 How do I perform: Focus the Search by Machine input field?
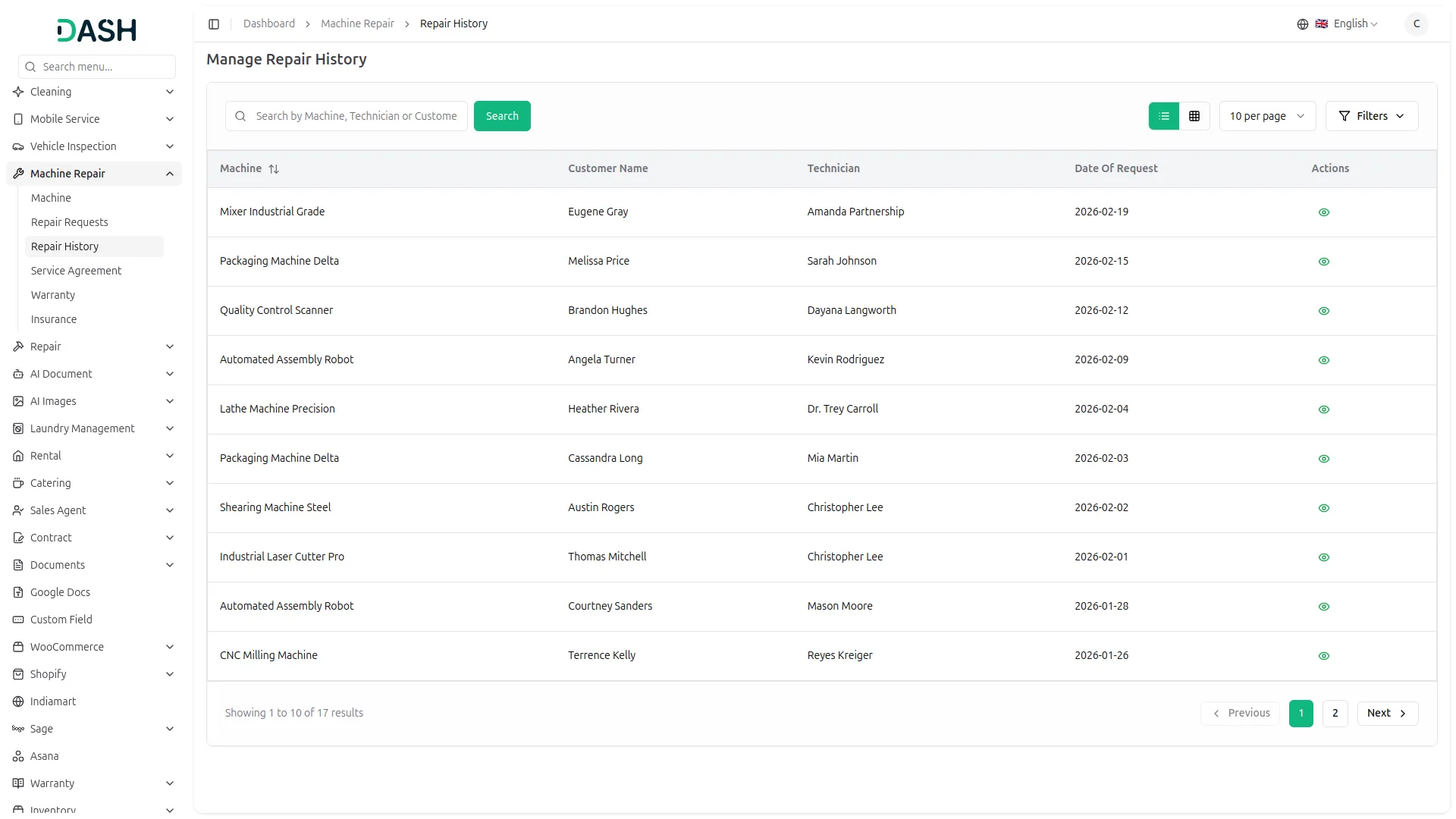tap(355, 116)
